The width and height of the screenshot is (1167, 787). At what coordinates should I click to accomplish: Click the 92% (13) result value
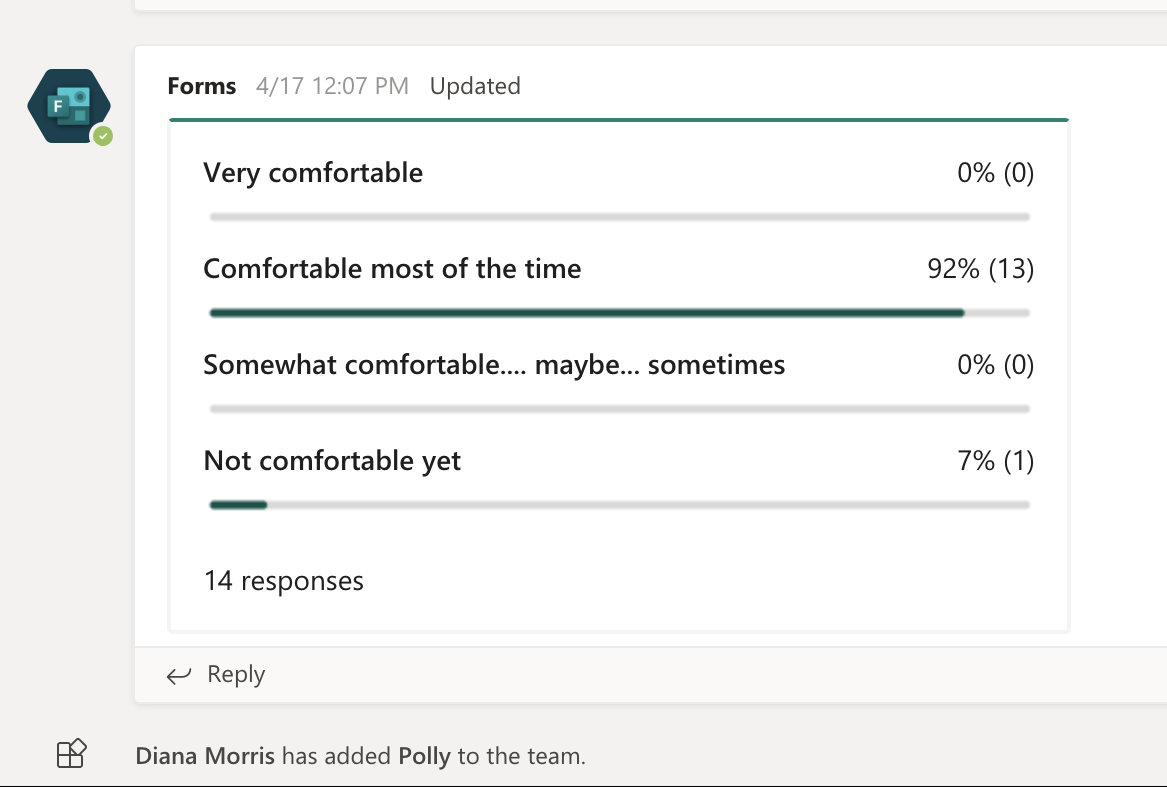(981, 269)
